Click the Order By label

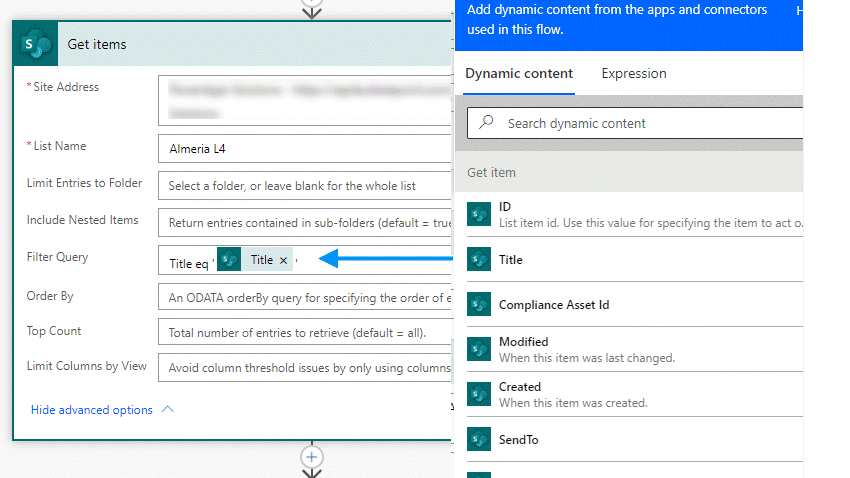point(50,296)
